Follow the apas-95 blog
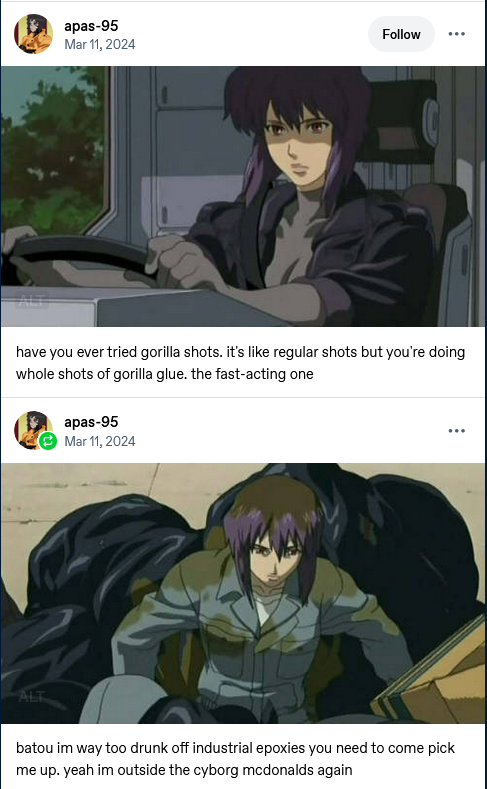Image resolution: width=487 pixels, height=789 pixels. 401,34
